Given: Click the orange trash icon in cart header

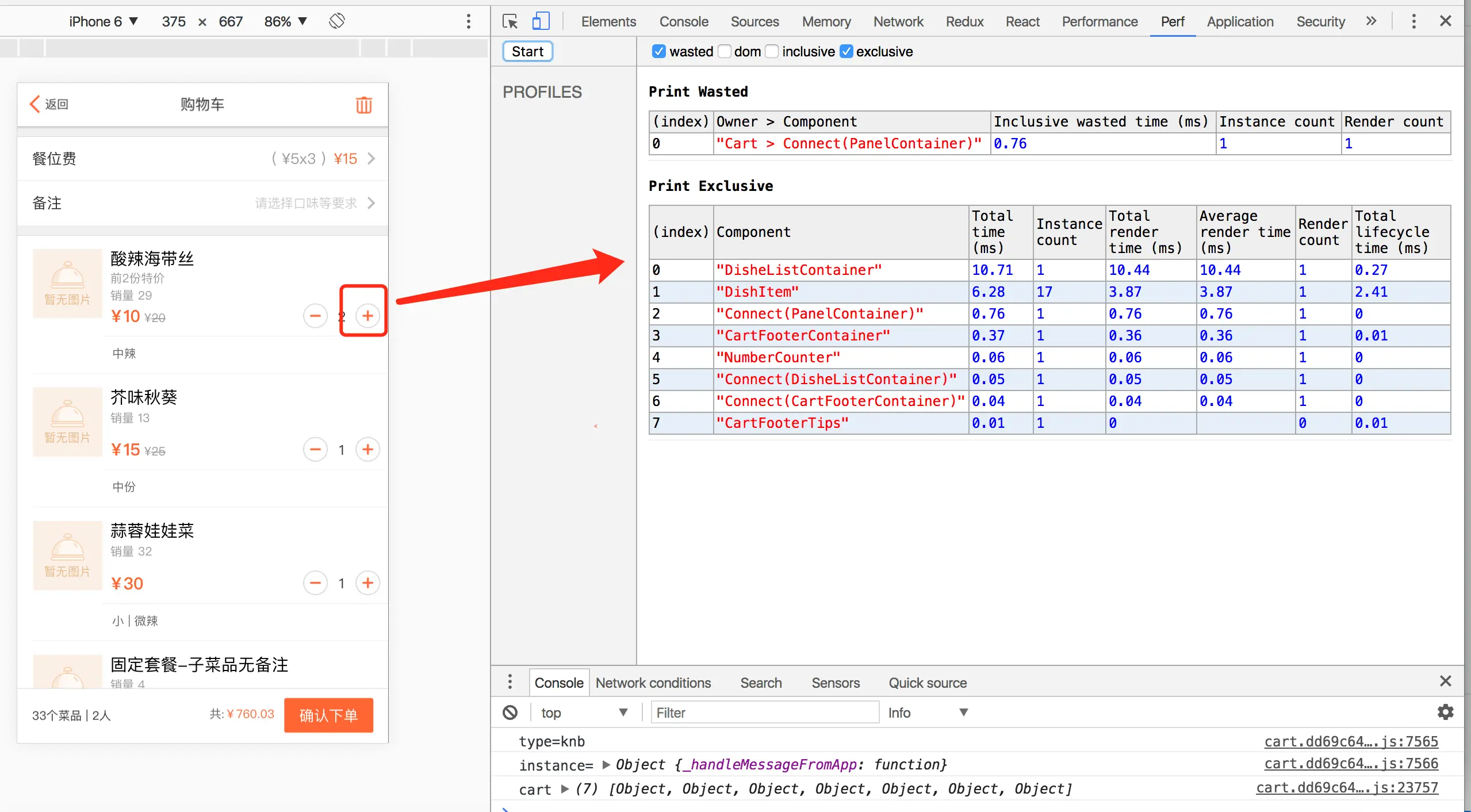Looking at the screenshot, I should [363, 105].
